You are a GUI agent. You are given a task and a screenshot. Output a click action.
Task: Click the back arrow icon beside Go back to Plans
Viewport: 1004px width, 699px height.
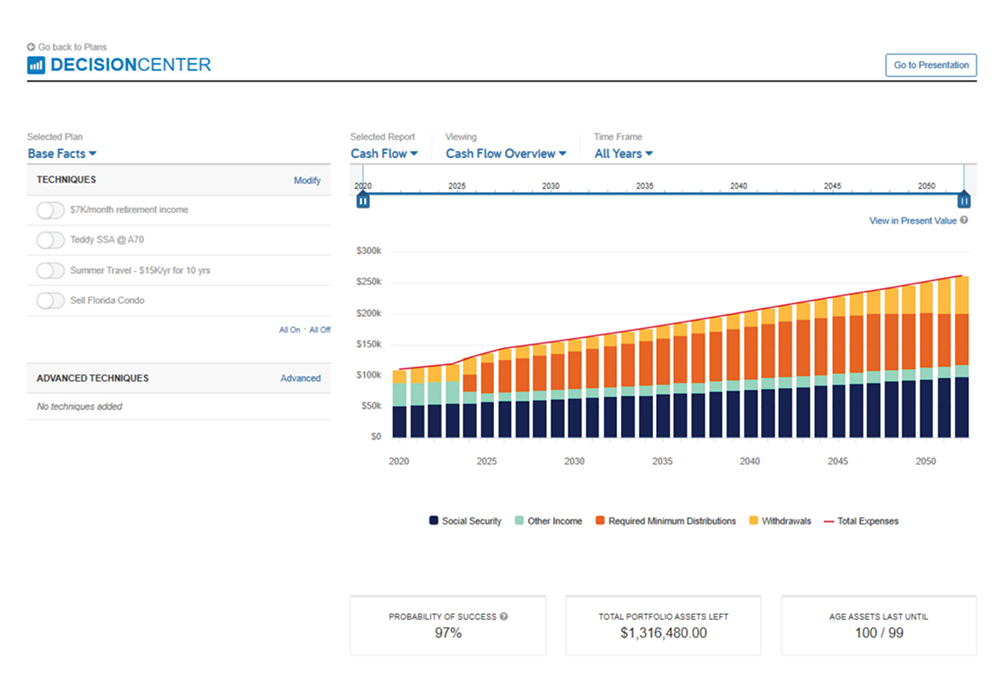click(x=31, y=47)
